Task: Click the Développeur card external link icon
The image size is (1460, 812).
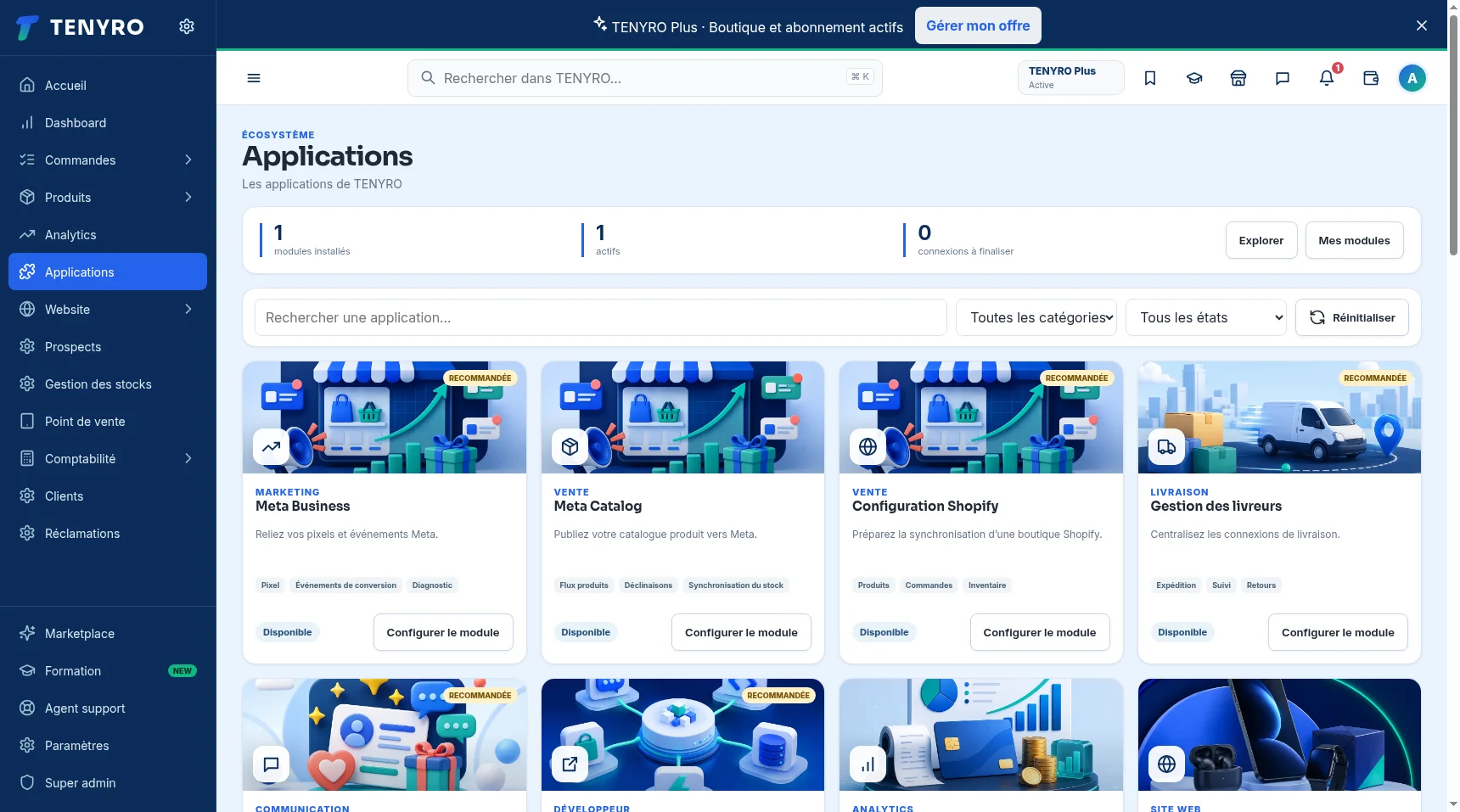Action: coord(570,764)
